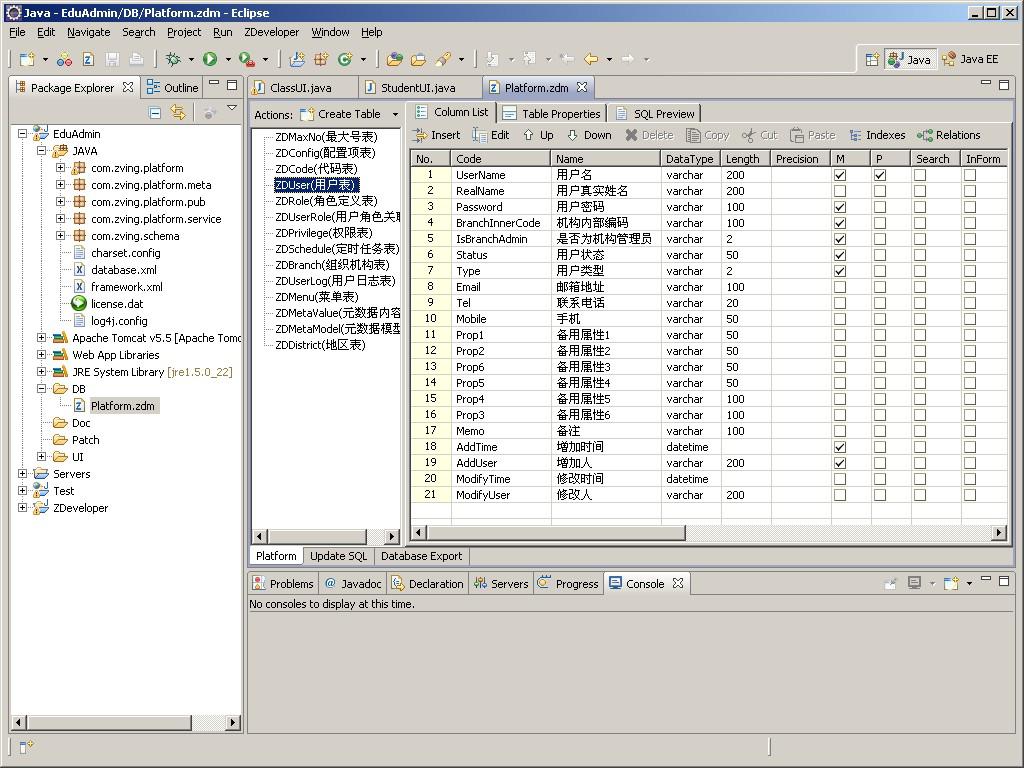Select ZDRole table in list
The width and height of the screenshot is (1024, 768).
point(325,201)
